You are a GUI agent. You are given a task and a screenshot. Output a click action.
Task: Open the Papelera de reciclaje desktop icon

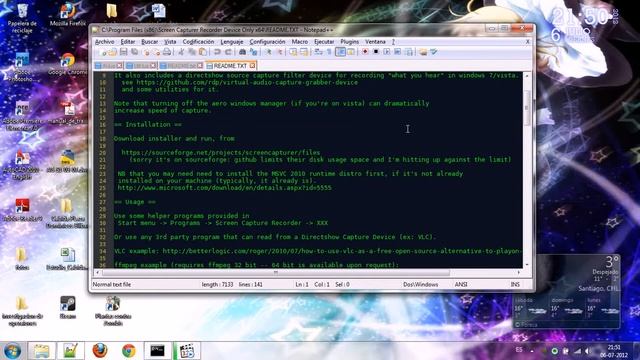coord(22,18)
